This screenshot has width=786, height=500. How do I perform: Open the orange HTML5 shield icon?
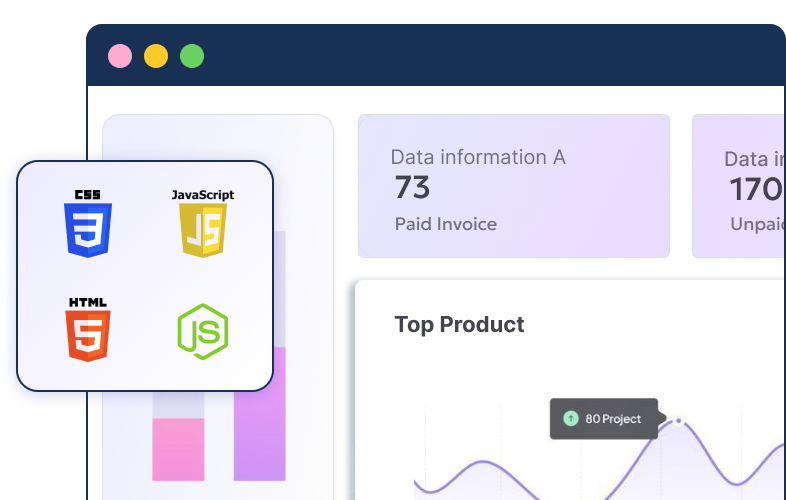(x=88, y=336)
